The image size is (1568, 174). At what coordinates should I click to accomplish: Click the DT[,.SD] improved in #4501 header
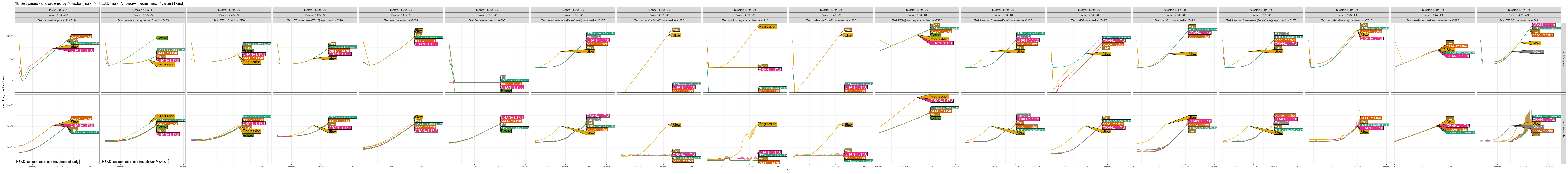(1518, 20)
